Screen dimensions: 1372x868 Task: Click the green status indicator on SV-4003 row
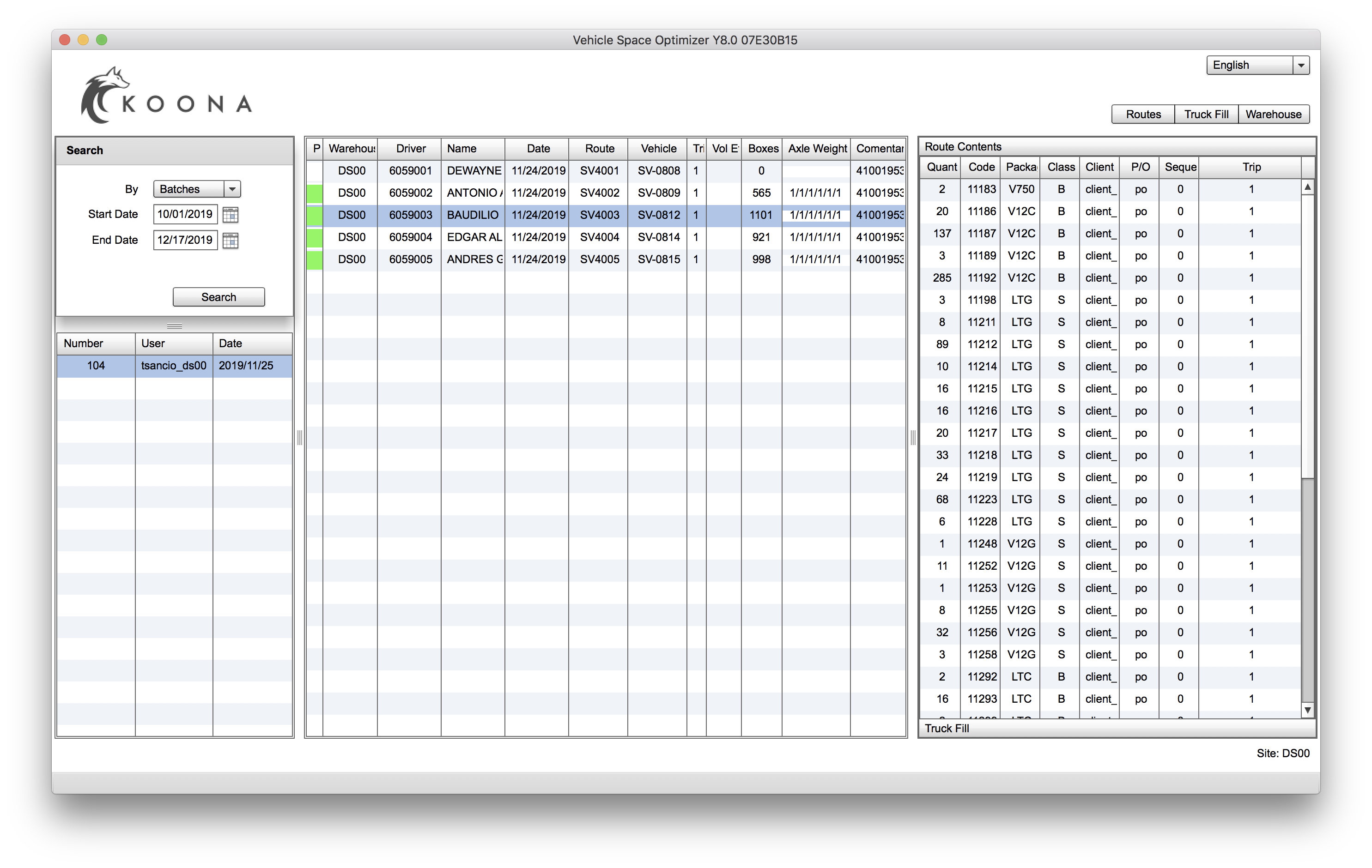(x=316, y=214)
